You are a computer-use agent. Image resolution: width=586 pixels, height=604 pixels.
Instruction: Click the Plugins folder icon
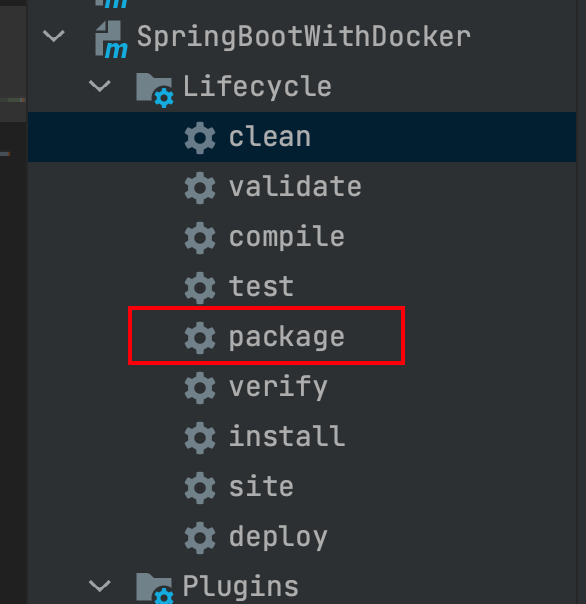pos(155,588)
